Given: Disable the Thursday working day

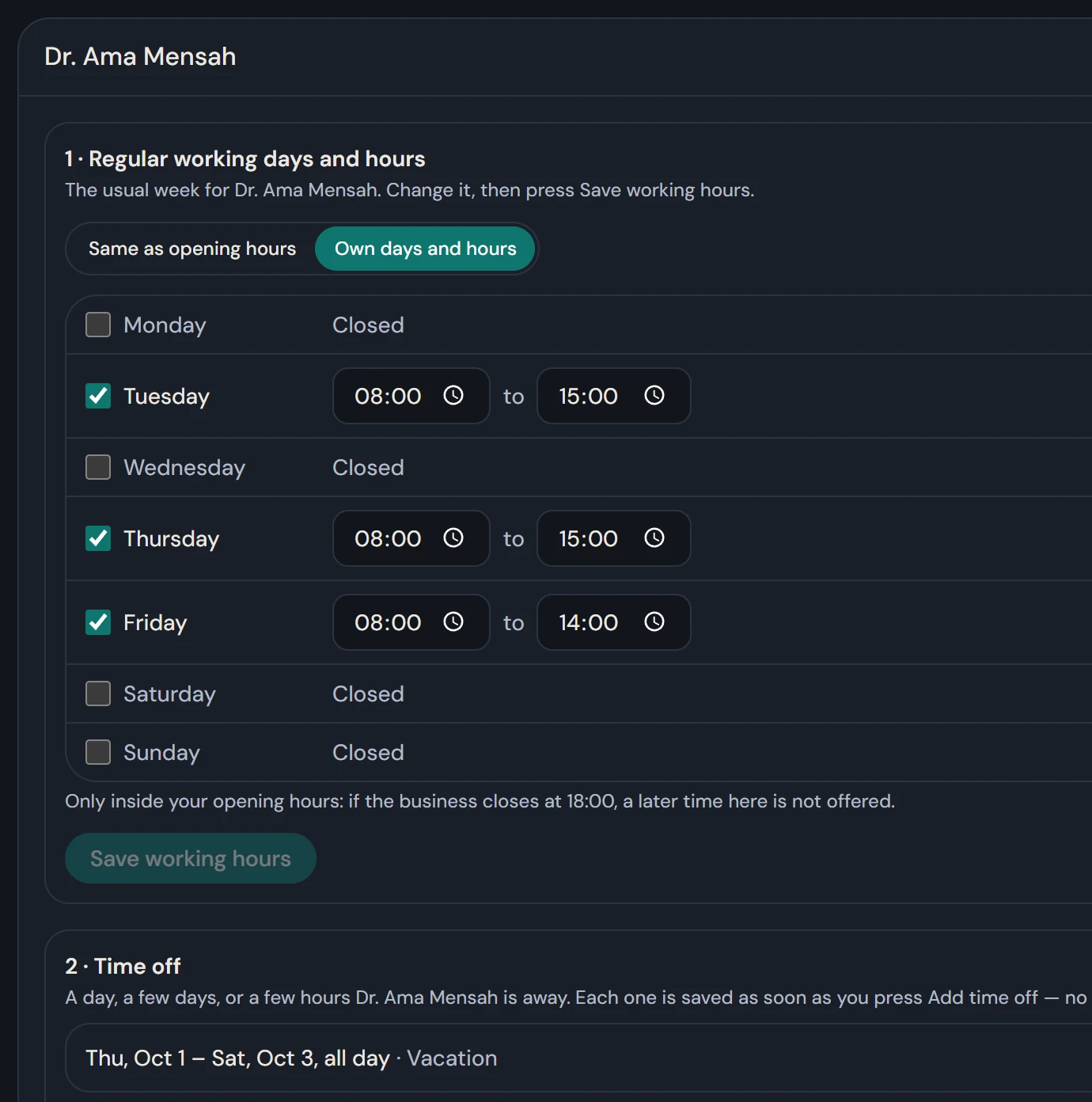Looking at the screenshot, I should [98, 538].
